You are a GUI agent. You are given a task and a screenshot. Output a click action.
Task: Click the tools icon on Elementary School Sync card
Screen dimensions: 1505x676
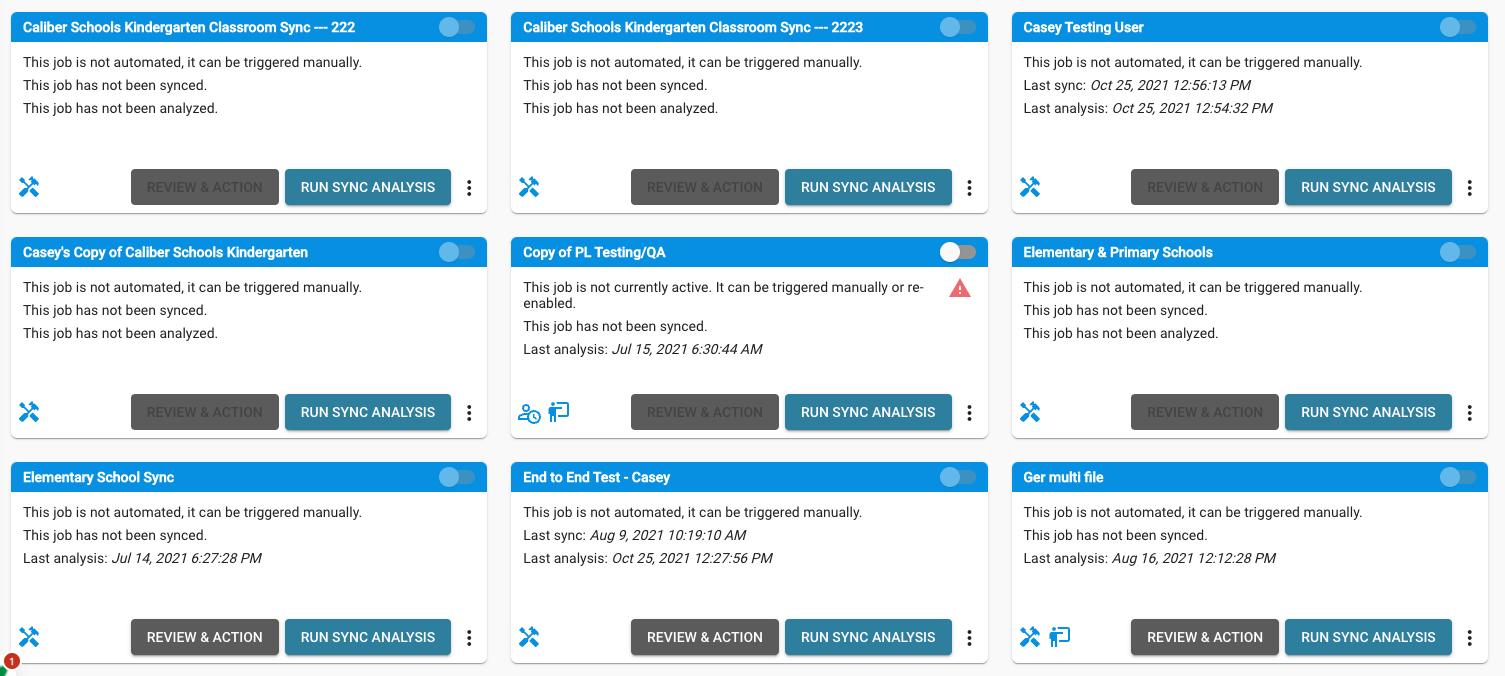click(x=29, y=637)
